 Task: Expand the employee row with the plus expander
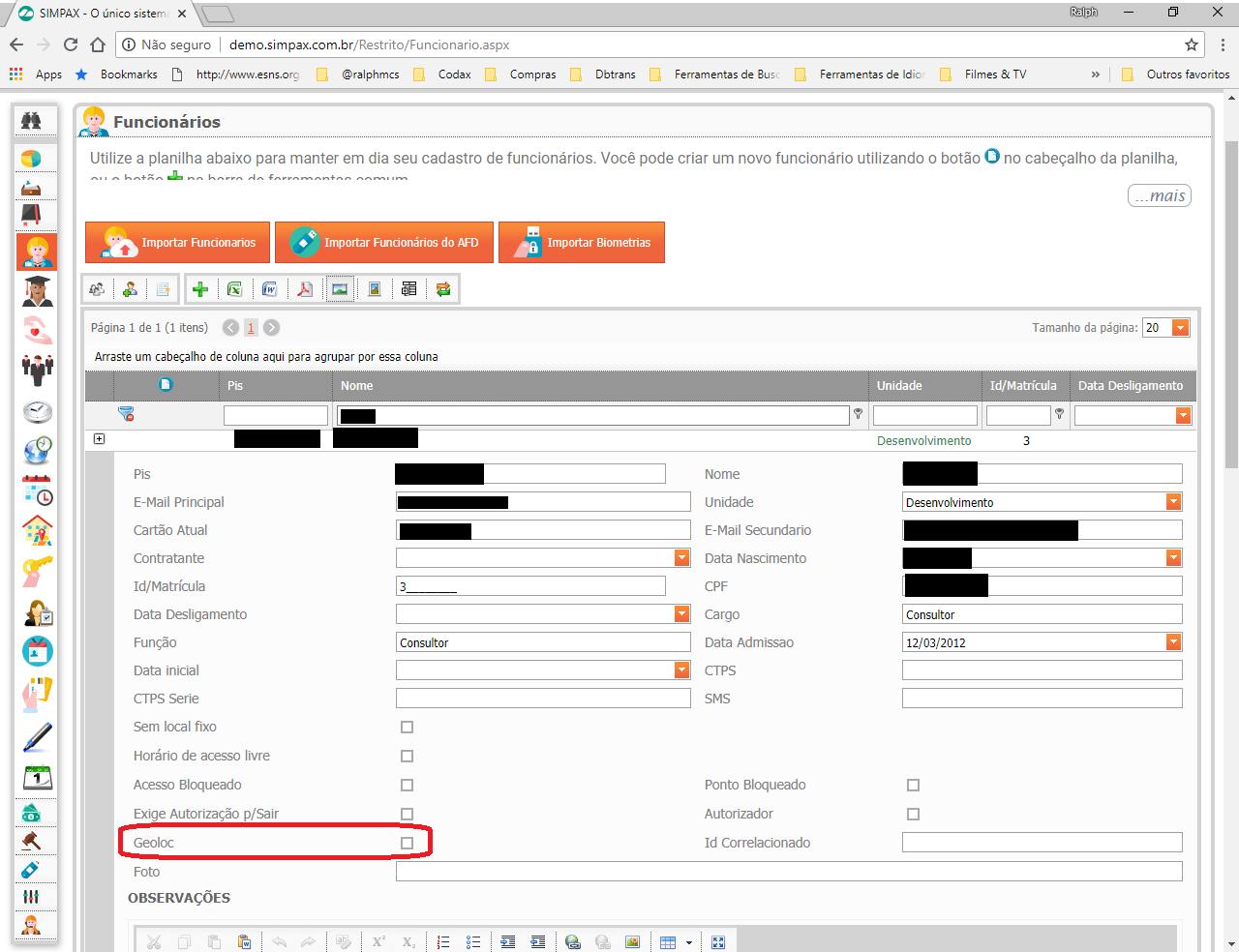click(99, 438)
